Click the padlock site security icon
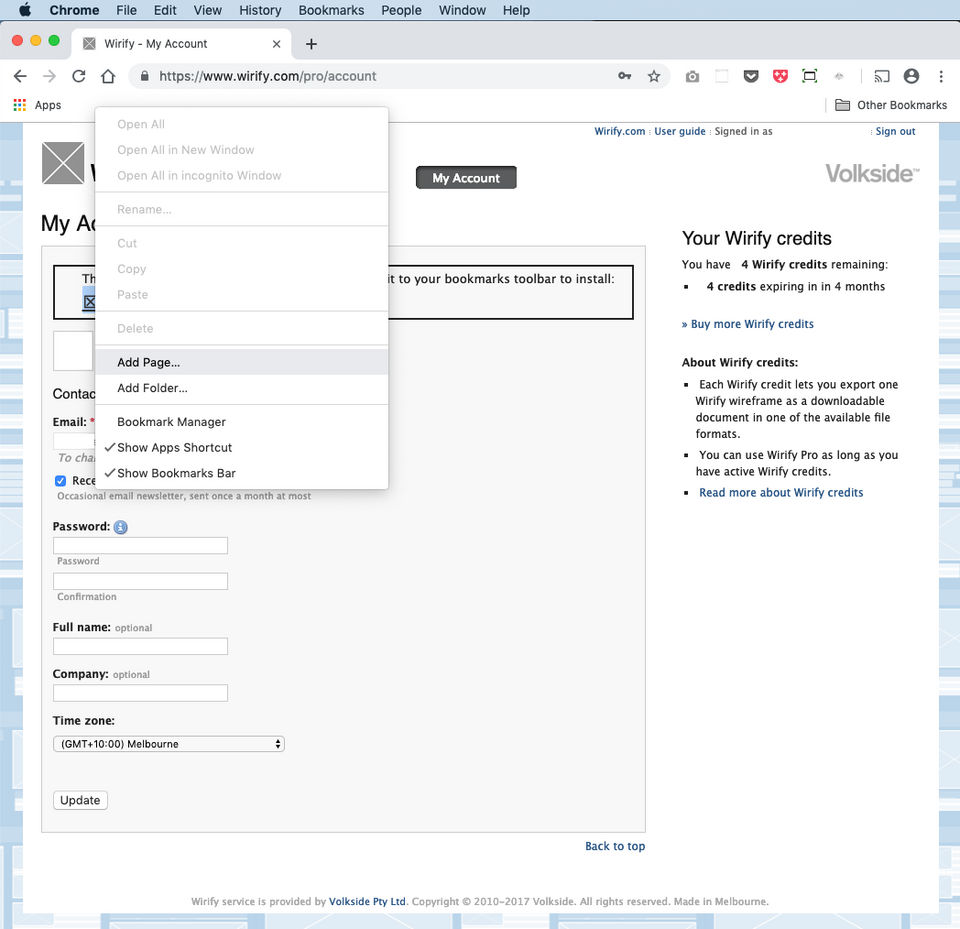This screenshot has height=929, width=960. click(x=144, y=76)
